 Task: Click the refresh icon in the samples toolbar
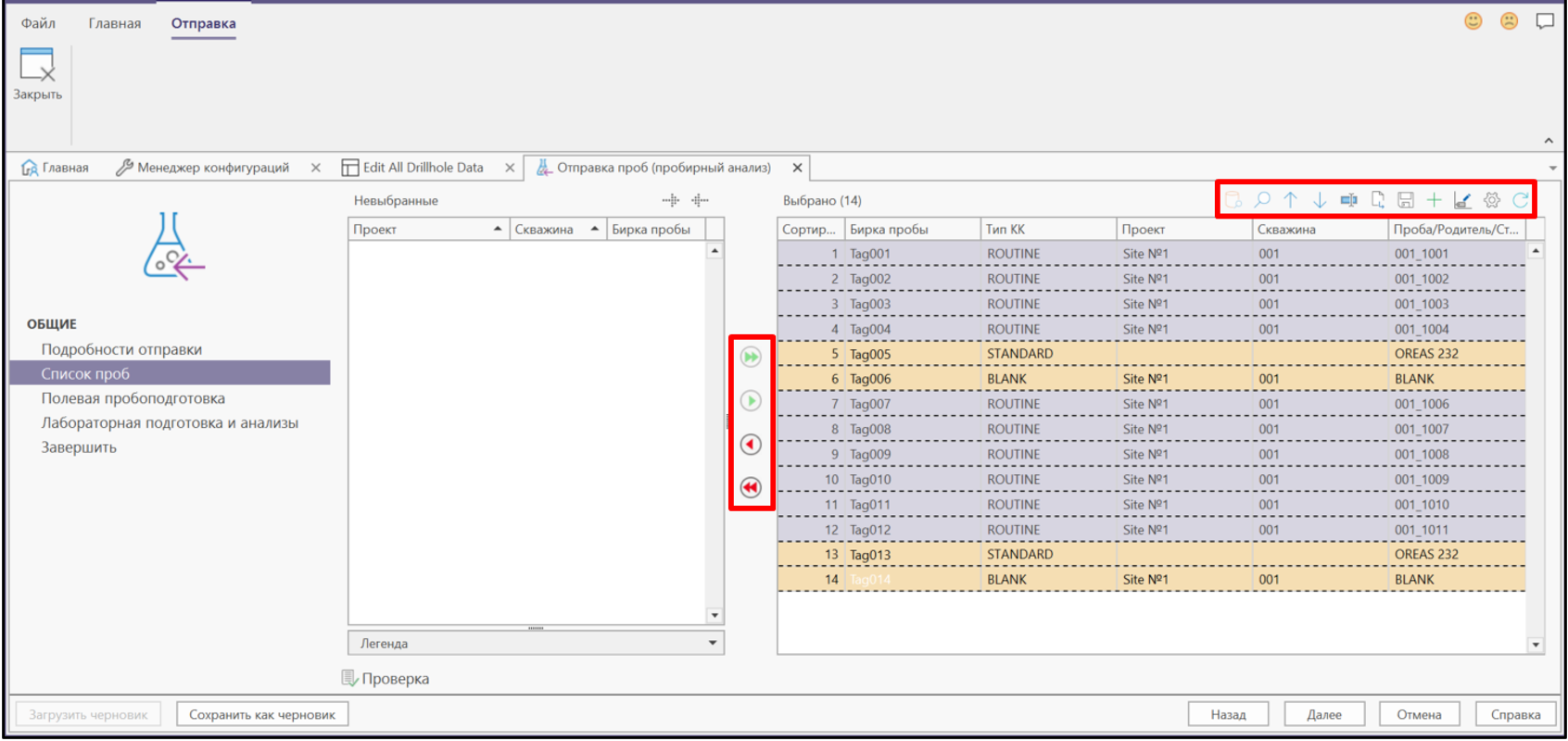[x=1521, y=200]
